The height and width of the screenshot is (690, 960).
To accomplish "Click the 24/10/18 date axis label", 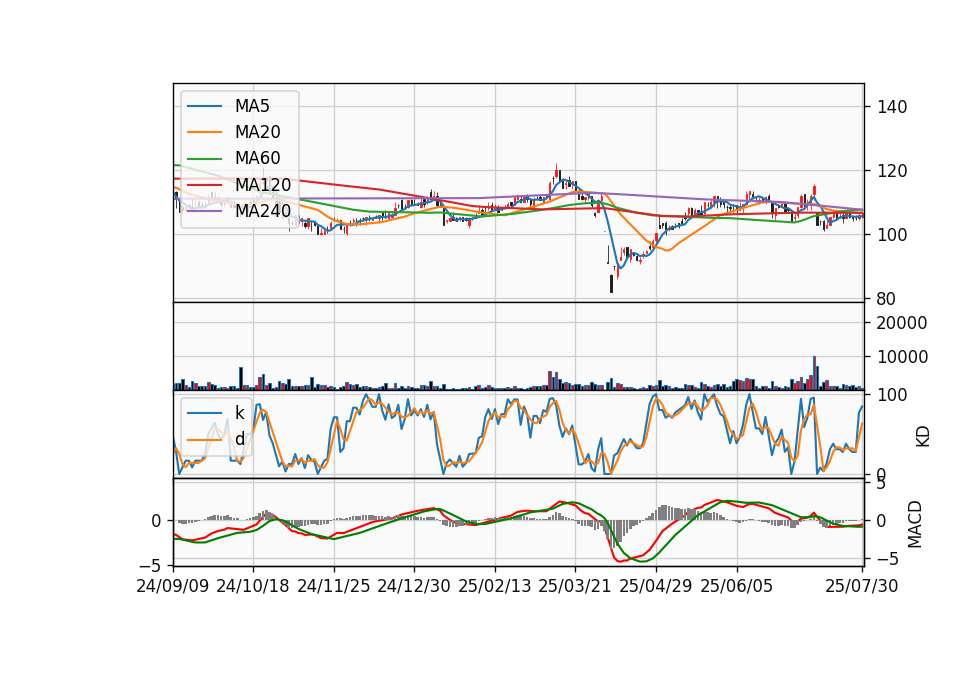I will click(x=253, y=586).
